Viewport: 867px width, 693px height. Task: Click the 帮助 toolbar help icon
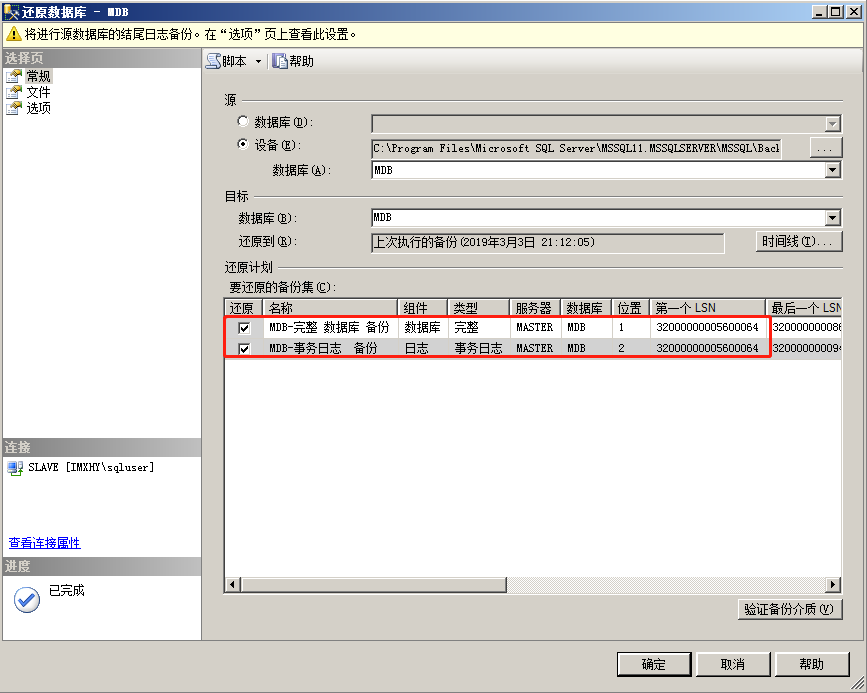tap(280, 61)
